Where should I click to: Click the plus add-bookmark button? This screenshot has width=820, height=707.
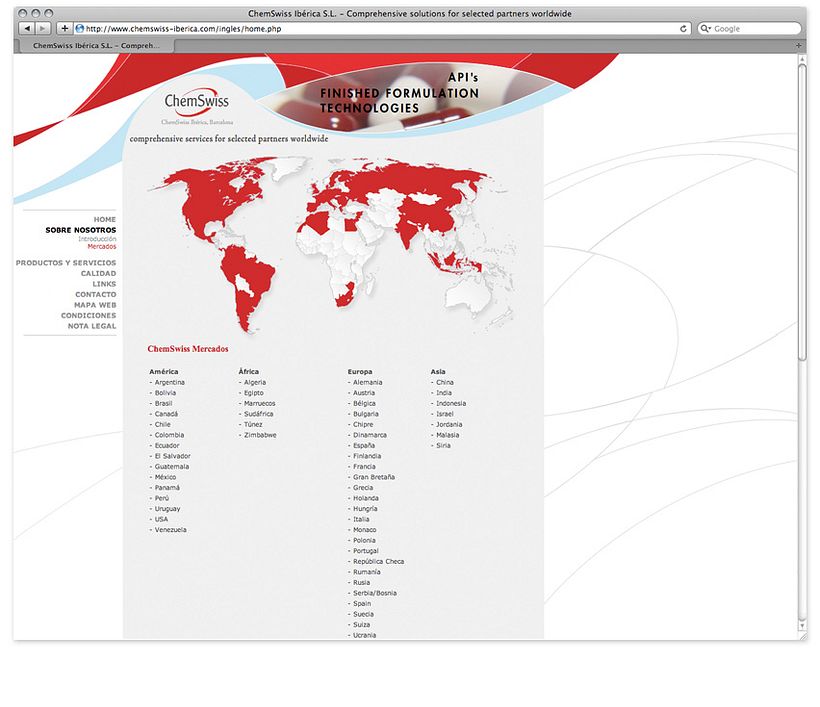[64, 28]
